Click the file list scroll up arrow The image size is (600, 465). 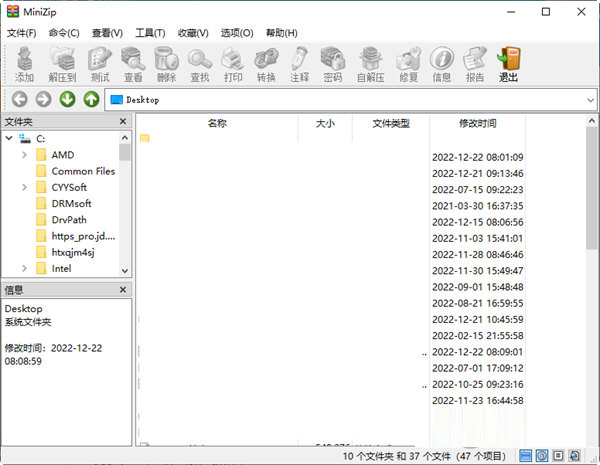[592, 121]
